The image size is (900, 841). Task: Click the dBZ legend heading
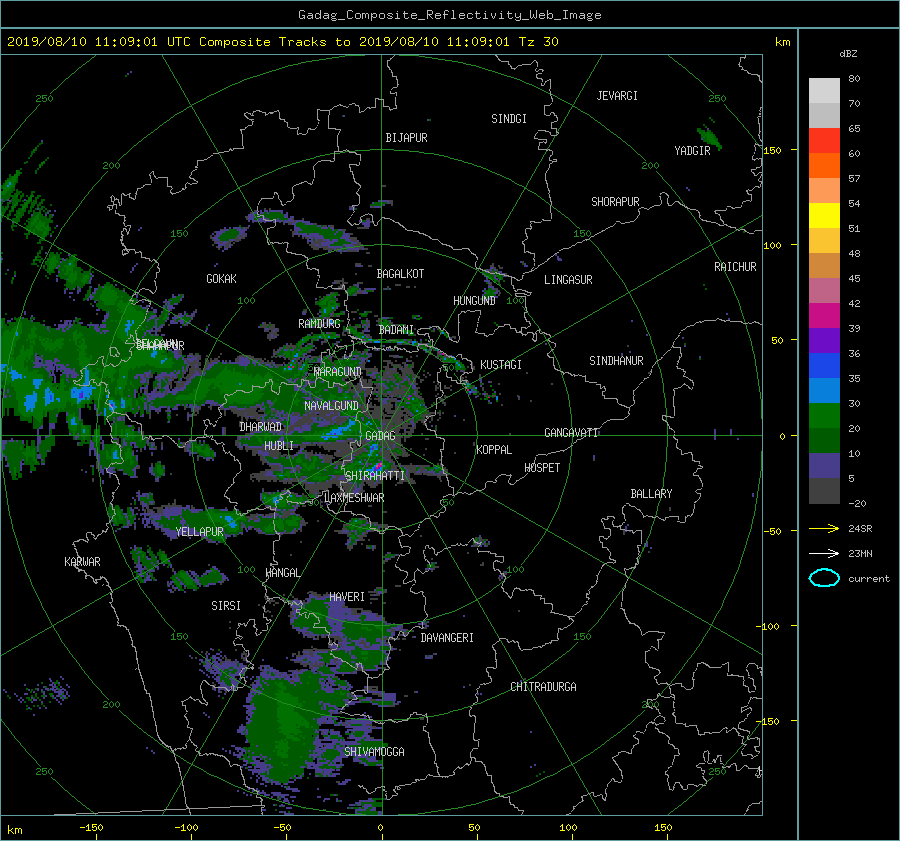[x=848, y=53]
